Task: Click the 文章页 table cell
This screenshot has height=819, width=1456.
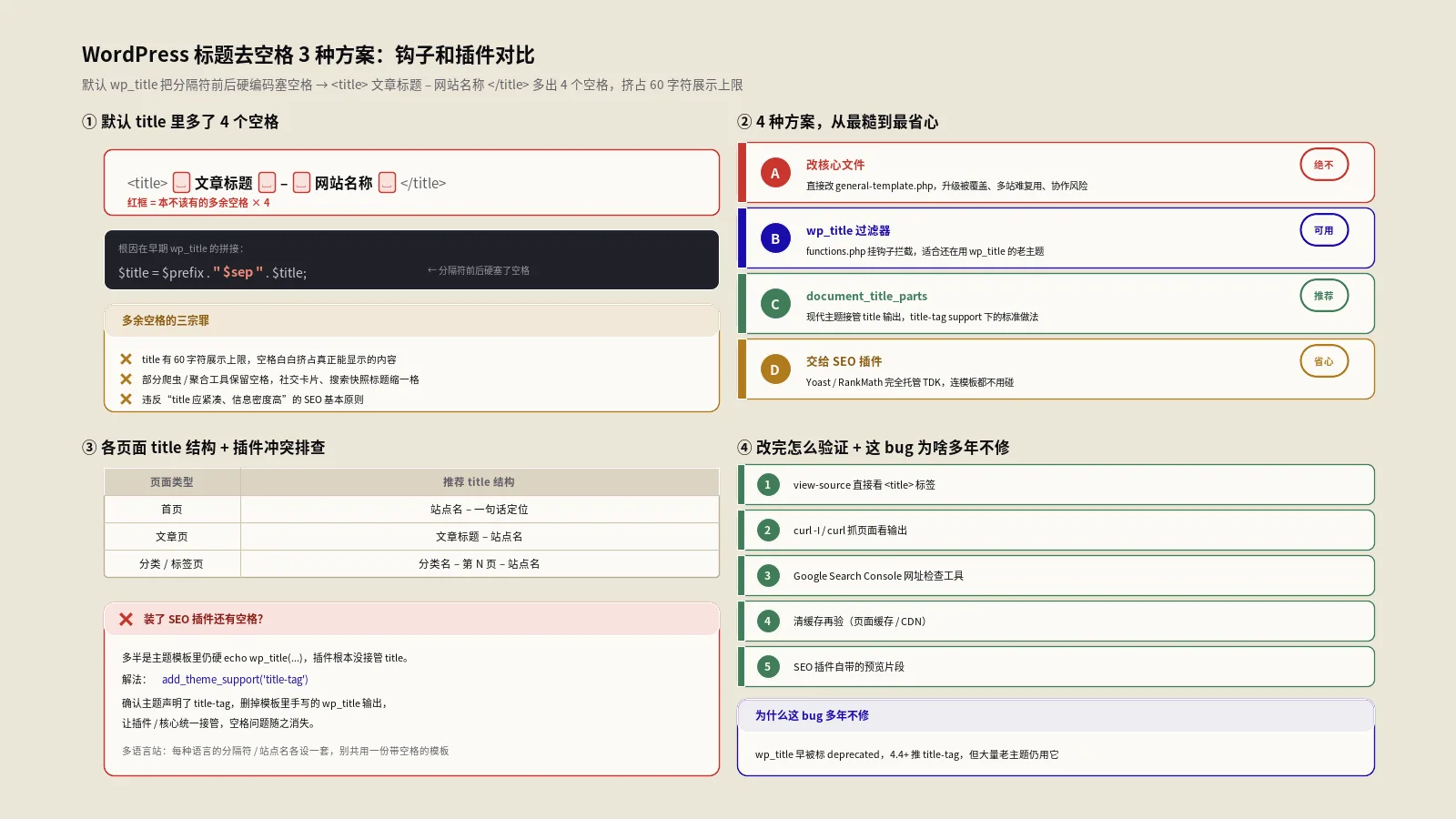Action: 172,537
